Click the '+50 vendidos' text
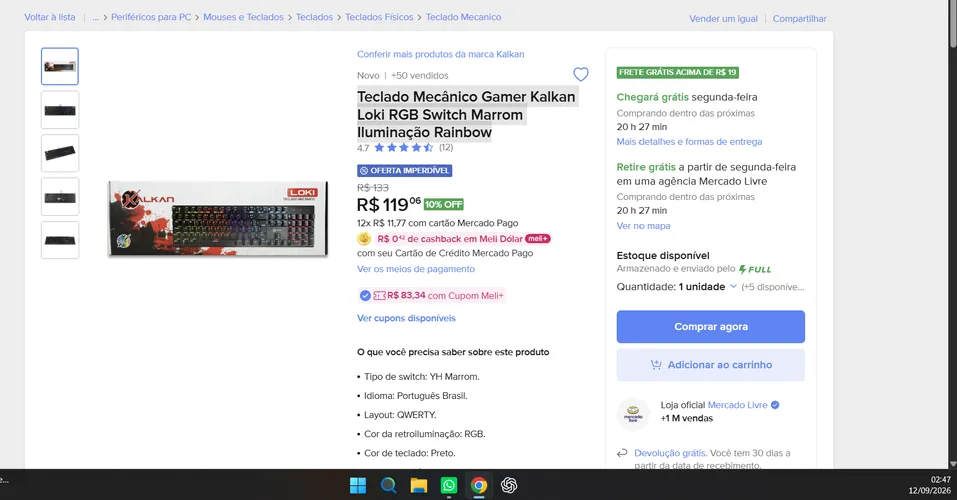 420,76
